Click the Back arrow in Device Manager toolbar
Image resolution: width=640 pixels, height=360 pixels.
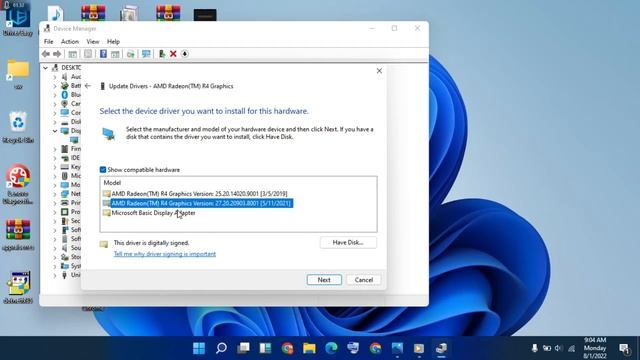click(x=46, y=54)
